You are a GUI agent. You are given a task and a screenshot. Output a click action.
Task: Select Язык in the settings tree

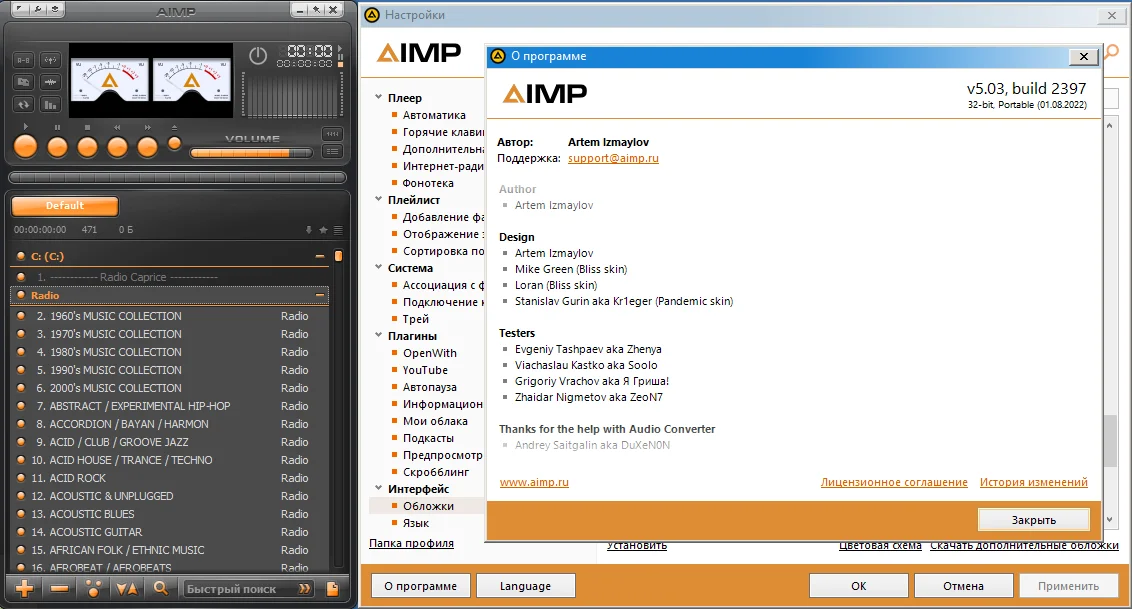[x=416, y=523]
